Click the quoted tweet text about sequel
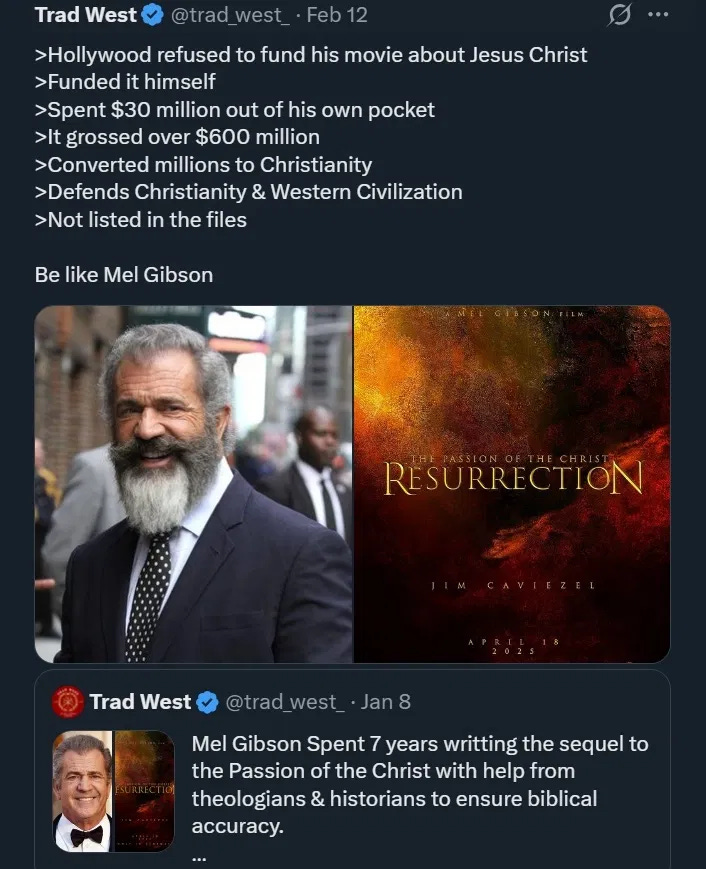The width and height of the screenshot is (706, 869). [419, 785]
